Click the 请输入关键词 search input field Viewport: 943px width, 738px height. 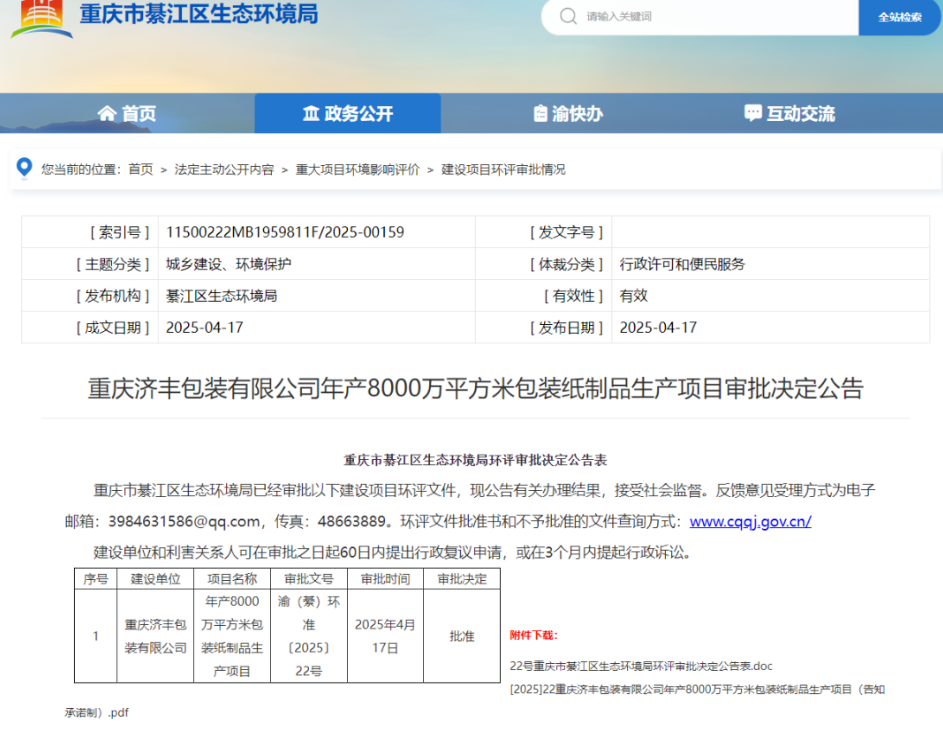click(x=690, y=17)
